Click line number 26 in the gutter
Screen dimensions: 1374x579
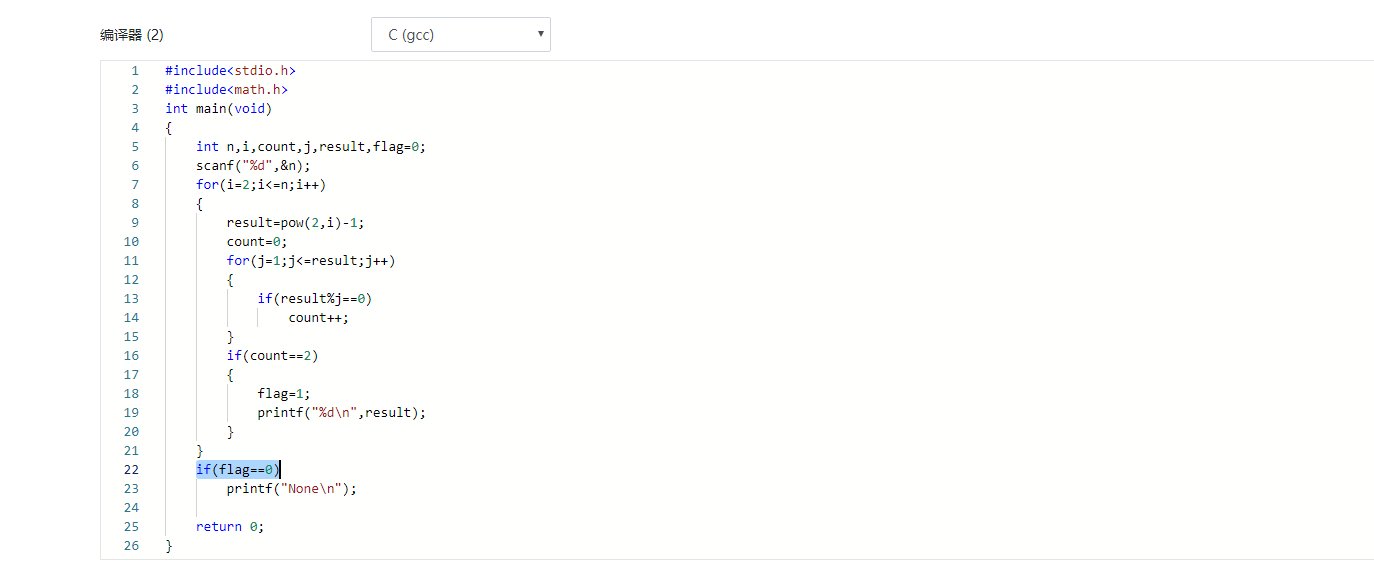tap(133, 546)
